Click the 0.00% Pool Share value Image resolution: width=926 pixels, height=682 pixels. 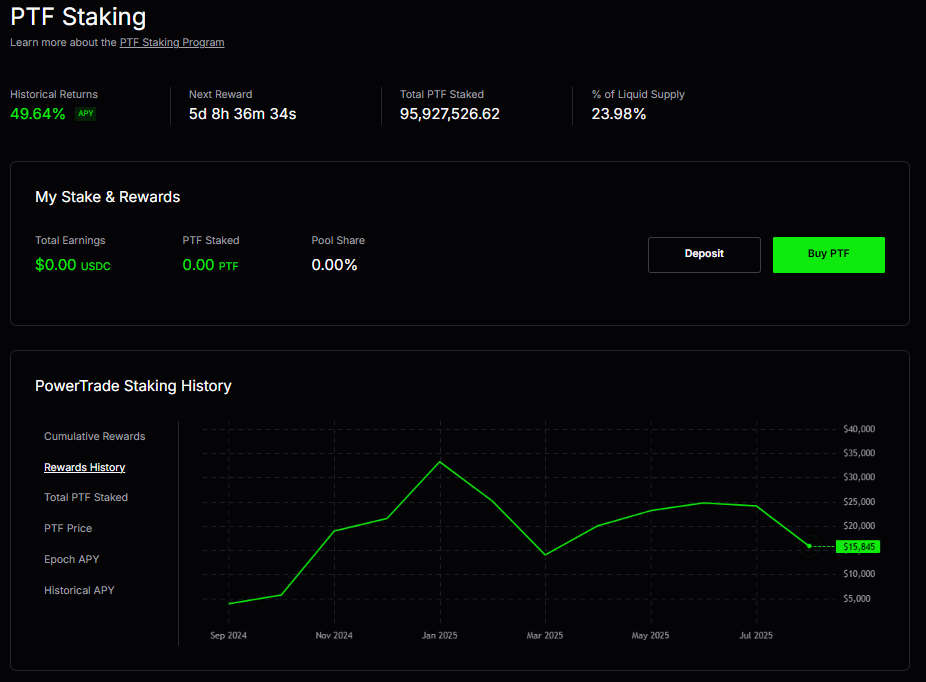[334, 265]
